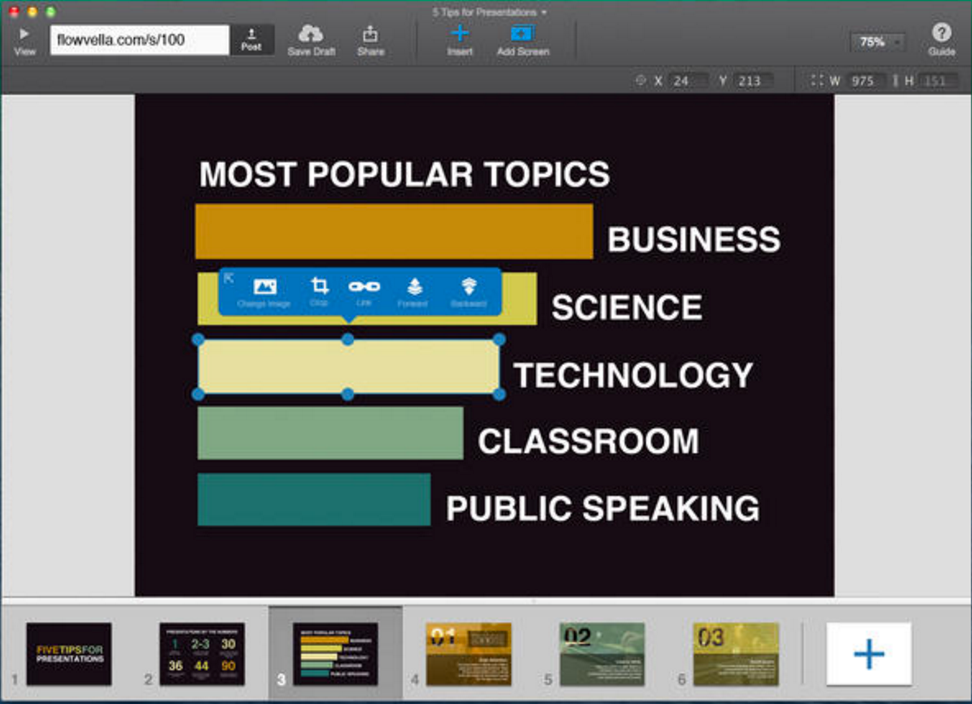Click the Add Screen icon

pos(521,38)
